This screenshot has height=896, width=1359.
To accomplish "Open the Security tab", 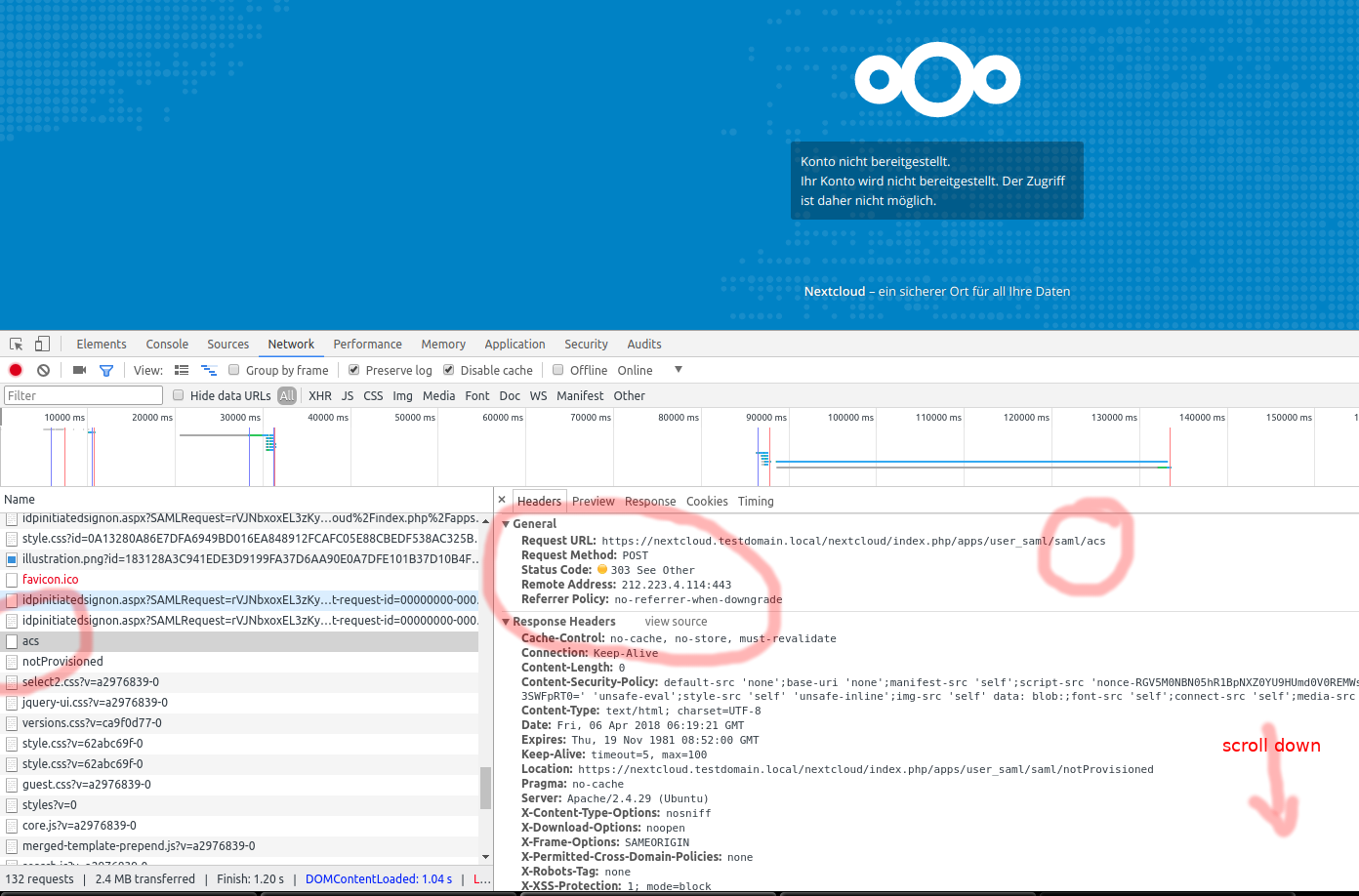I will [586, 345].
